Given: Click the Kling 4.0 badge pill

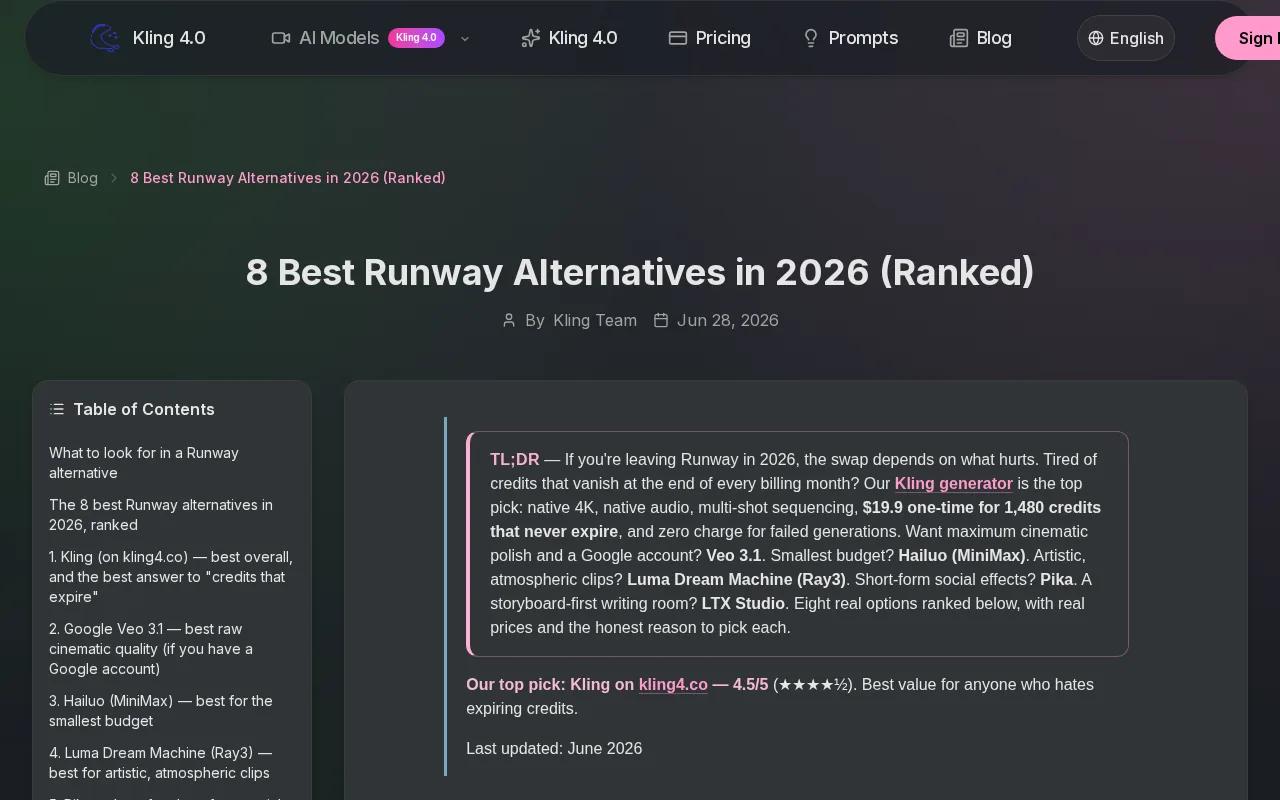Looking at the screenshot, I should (x=416, y=38).
